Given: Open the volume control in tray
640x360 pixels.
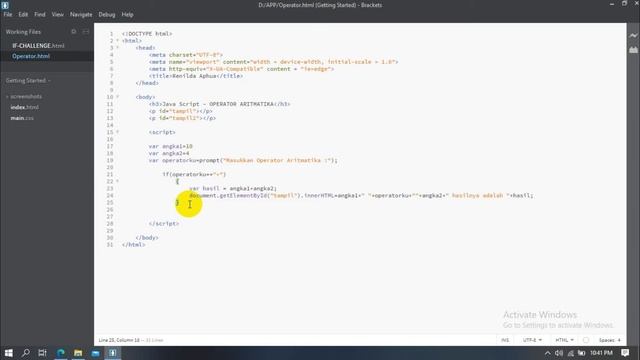Looking at the screenshot, I should tap(559, 353).
